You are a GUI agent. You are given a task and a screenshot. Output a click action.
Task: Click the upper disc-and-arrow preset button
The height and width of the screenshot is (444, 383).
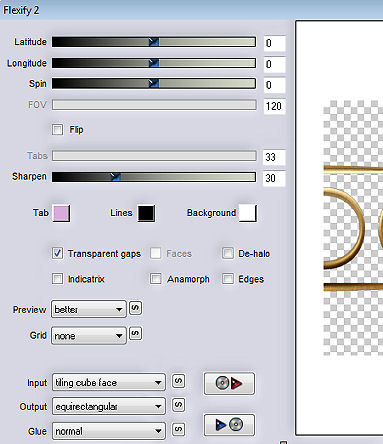coord(229,383)
